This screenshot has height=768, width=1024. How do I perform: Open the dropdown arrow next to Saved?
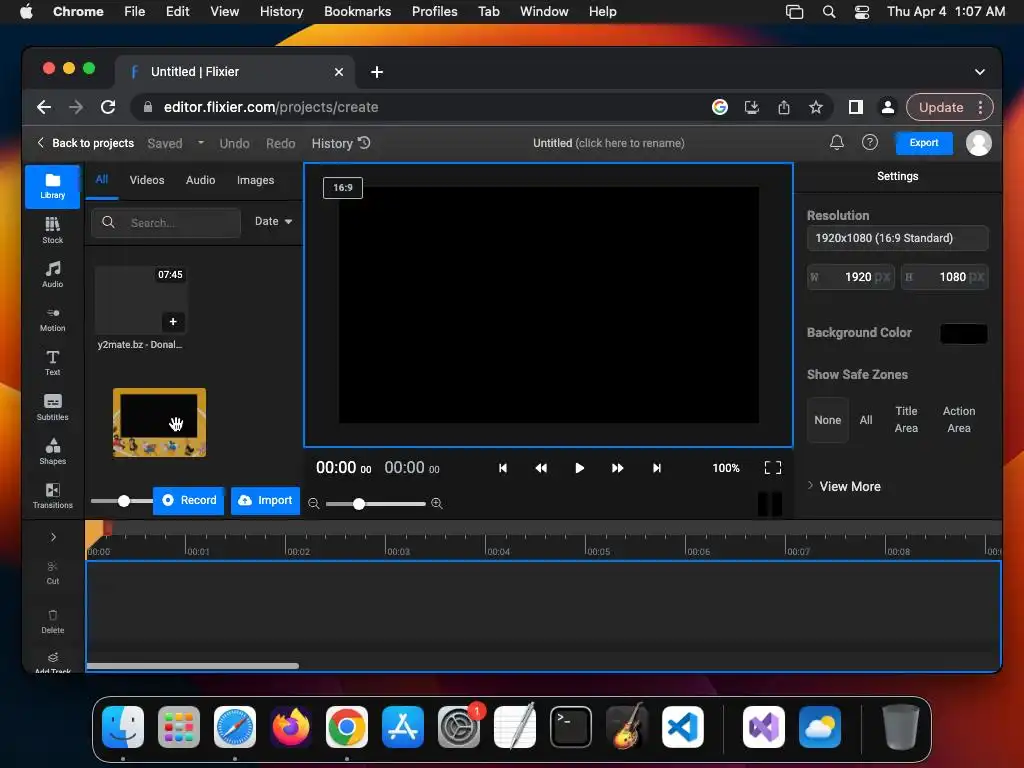click(x=200, y=142)
